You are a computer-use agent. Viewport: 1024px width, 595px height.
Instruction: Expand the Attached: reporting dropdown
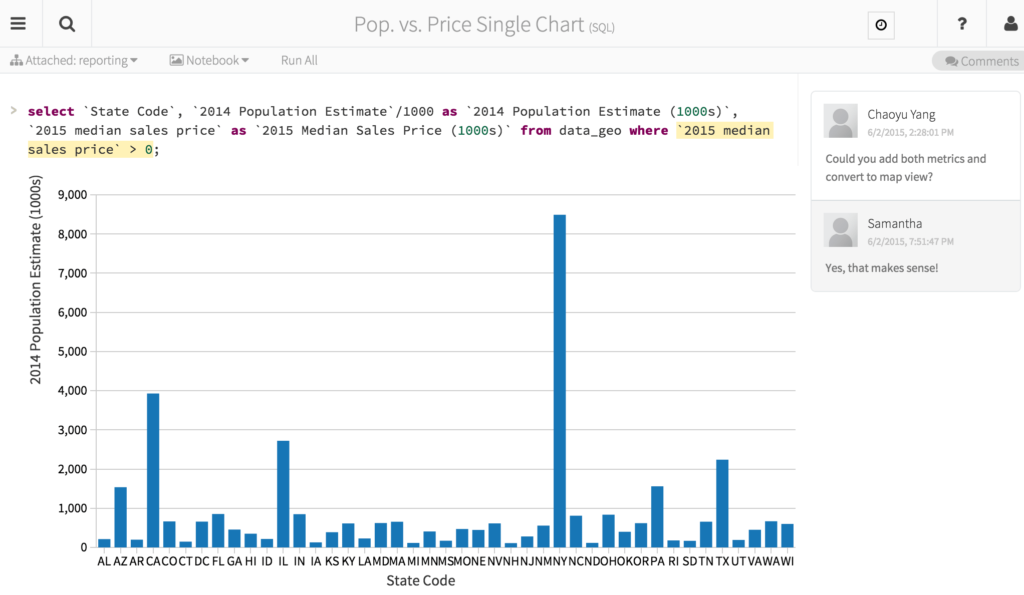80,61
